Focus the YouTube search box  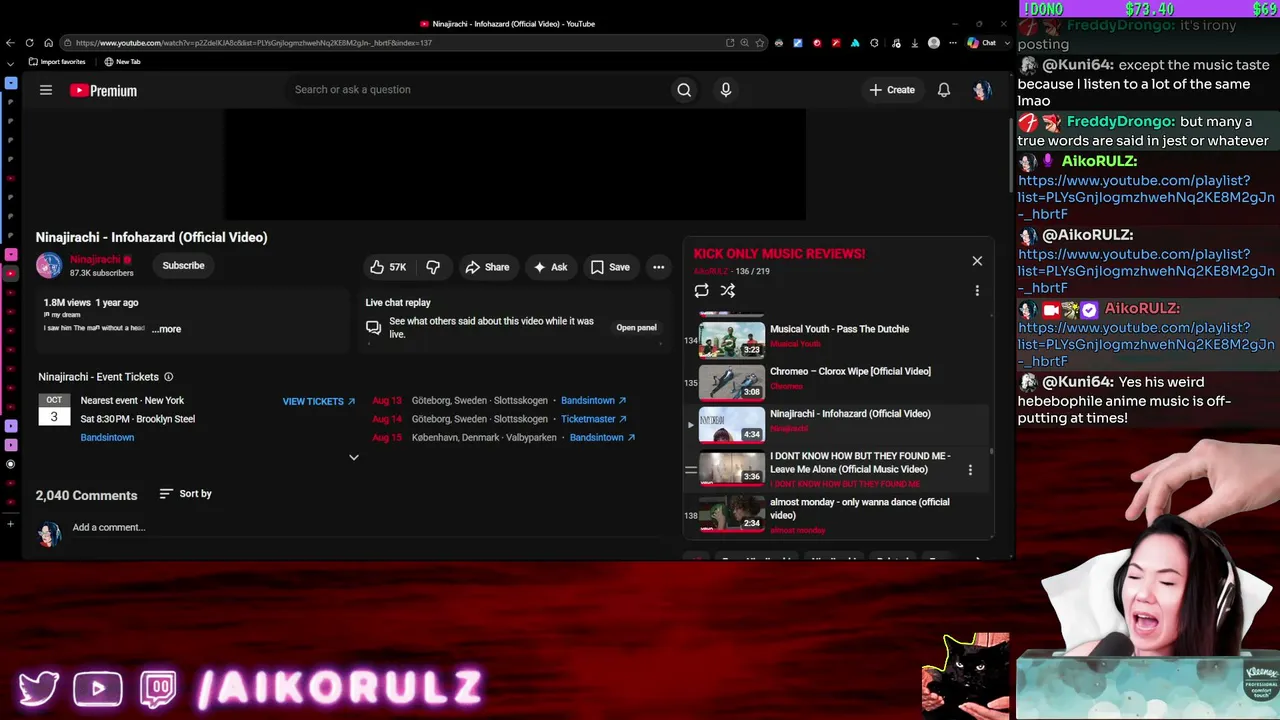click(478, 90)
